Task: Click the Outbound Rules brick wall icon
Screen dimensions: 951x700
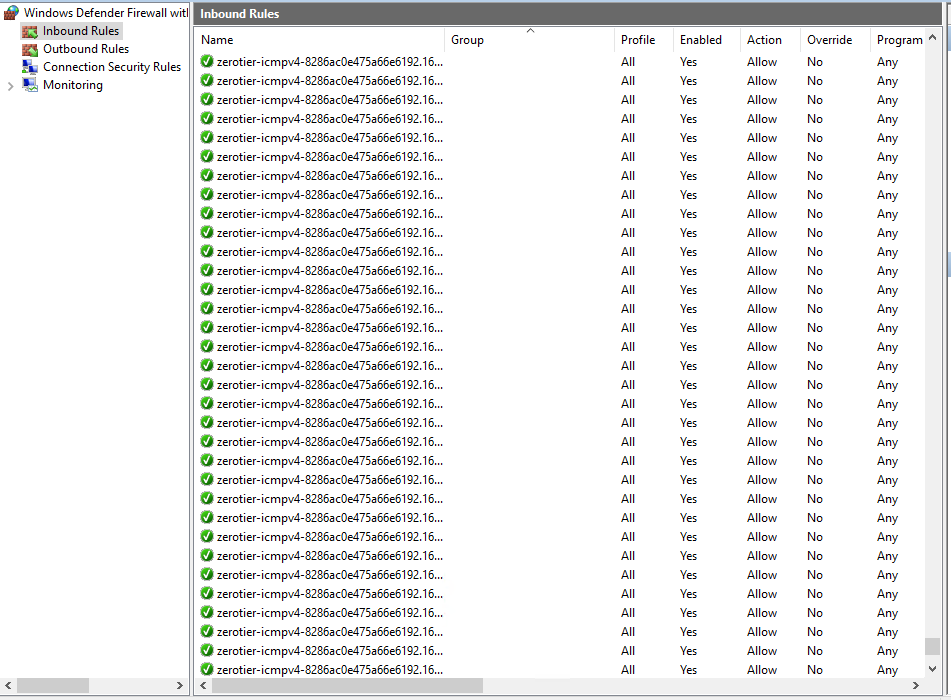Action: [30, 49]
